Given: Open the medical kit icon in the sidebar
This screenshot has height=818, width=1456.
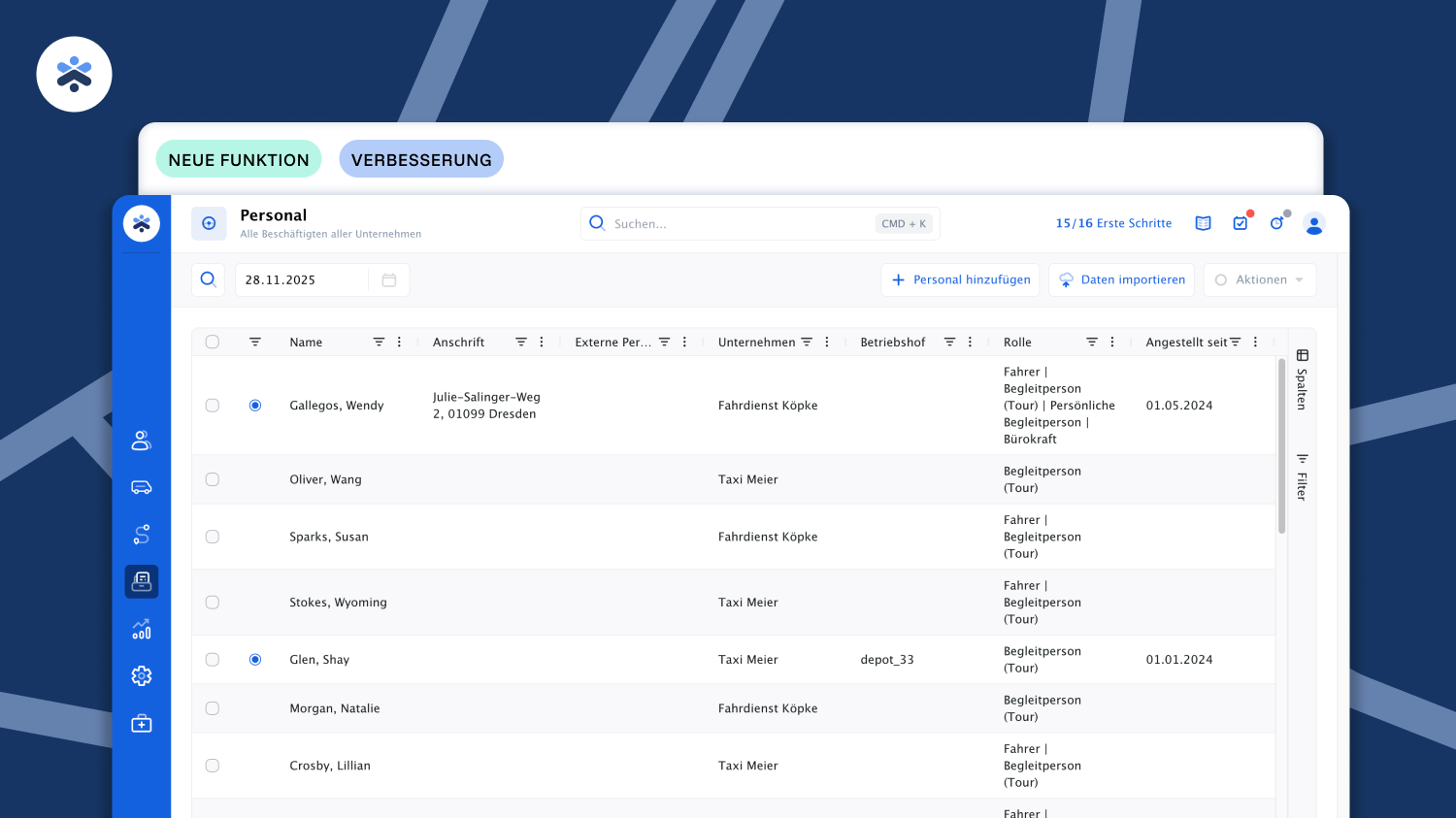Looking at the screenshot, I should [x=142, y=724].
